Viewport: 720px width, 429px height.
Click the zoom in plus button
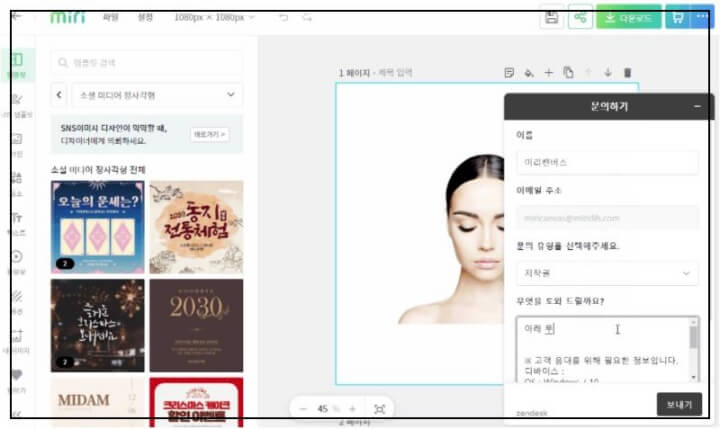(x=352, y=409)
